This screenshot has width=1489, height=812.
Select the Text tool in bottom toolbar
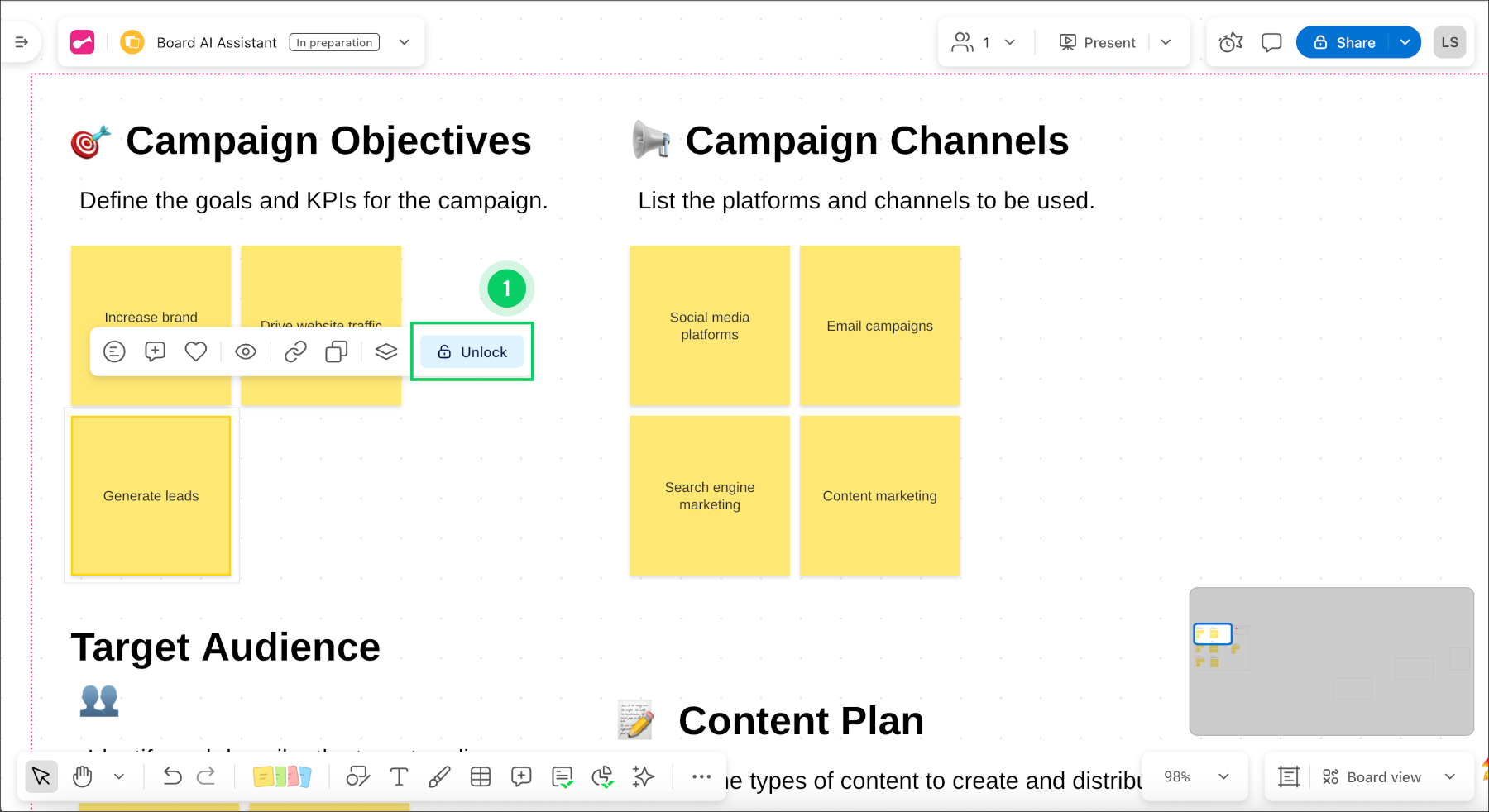click(399, 776)
